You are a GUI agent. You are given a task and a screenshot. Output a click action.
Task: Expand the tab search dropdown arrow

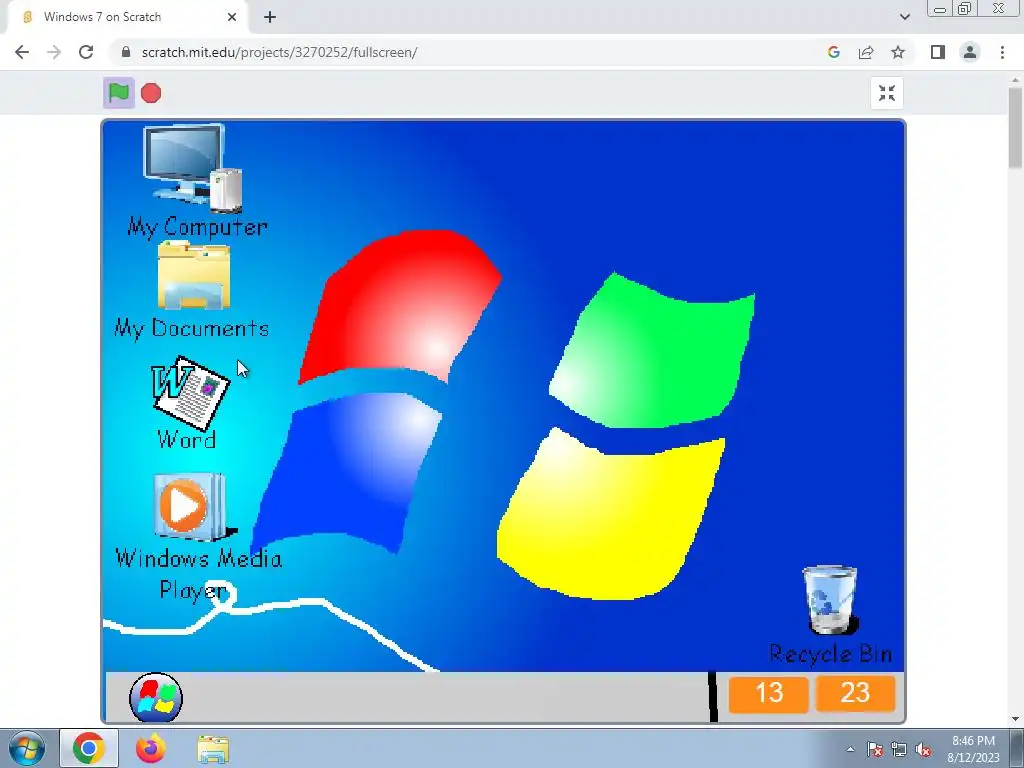pos(904,17)
